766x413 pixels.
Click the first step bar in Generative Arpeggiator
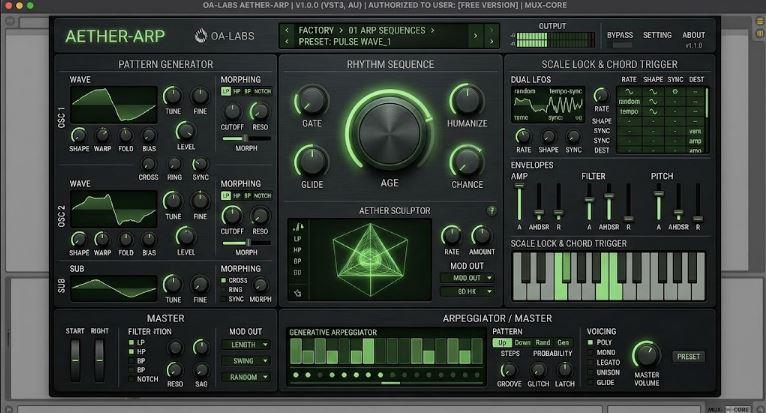pos(296,351)
